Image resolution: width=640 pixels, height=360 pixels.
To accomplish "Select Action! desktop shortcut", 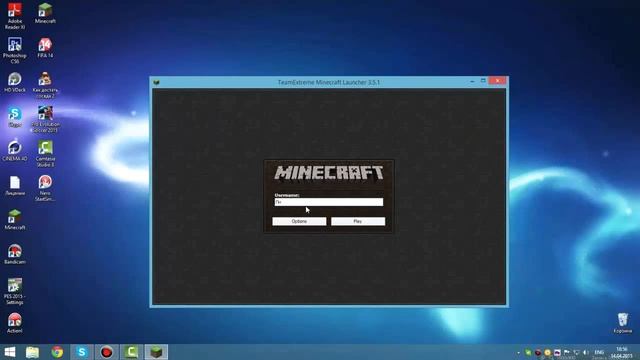I will [x=15, y=323].
